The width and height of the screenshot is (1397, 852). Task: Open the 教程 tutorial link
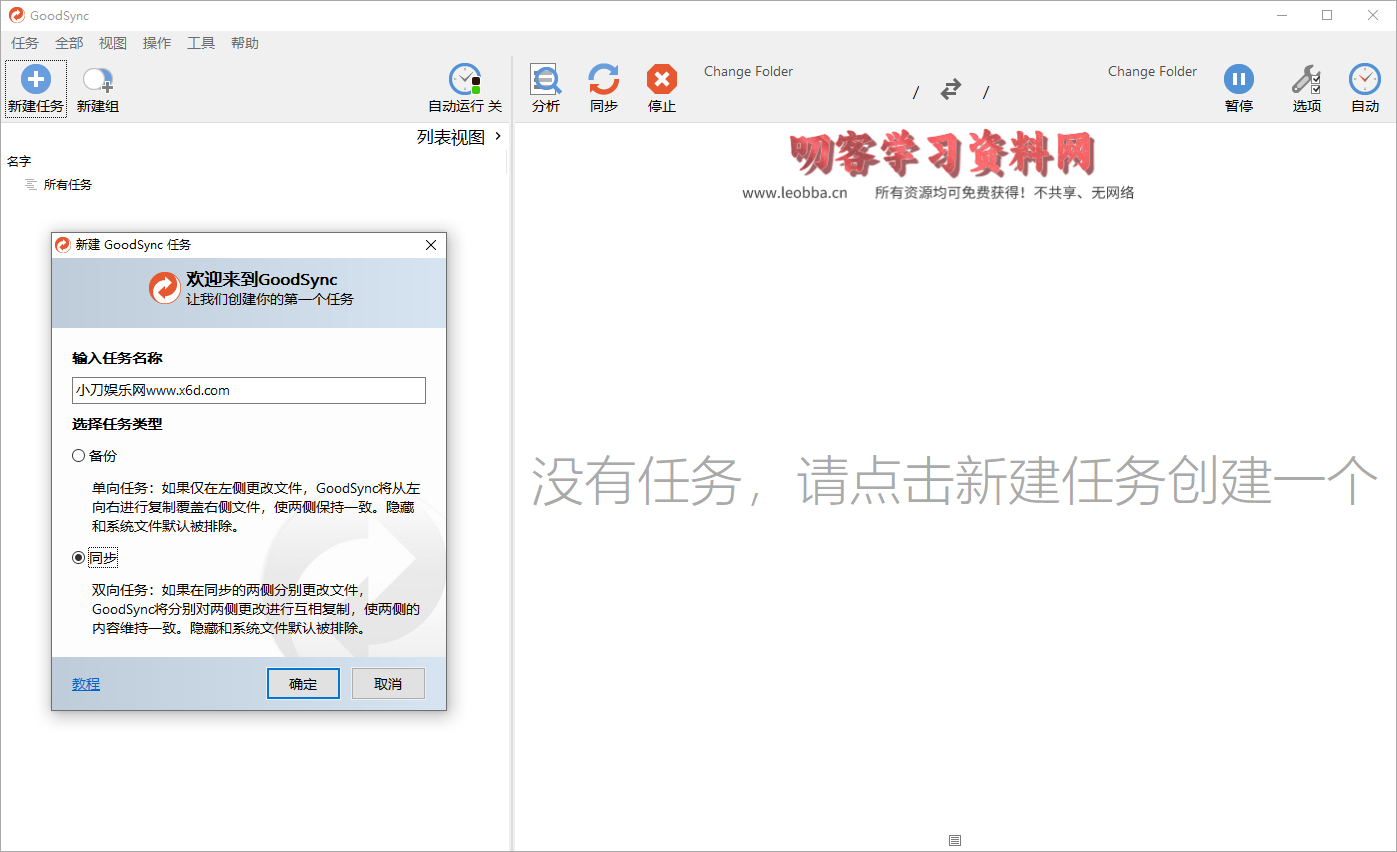point(86,684)
